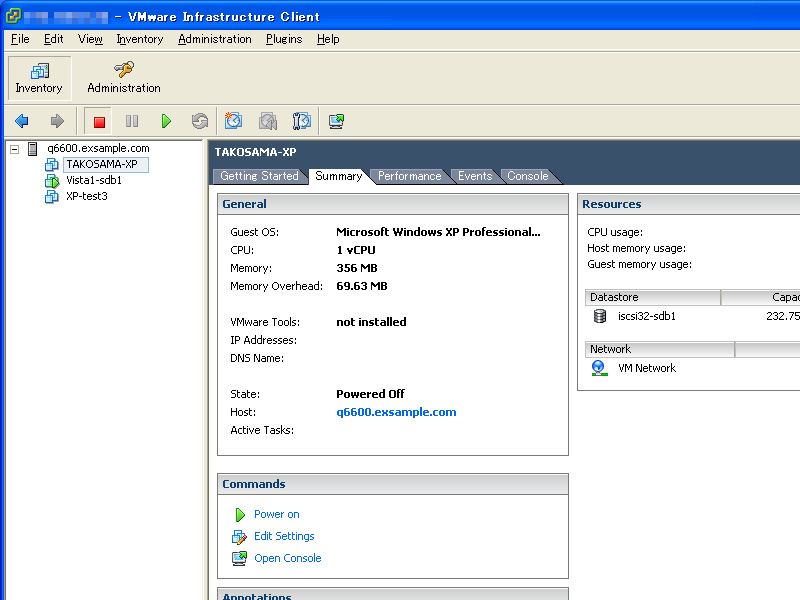Click the VMware title bar application icon
This screenshot has width=800, height=600.
click(13, 16)
